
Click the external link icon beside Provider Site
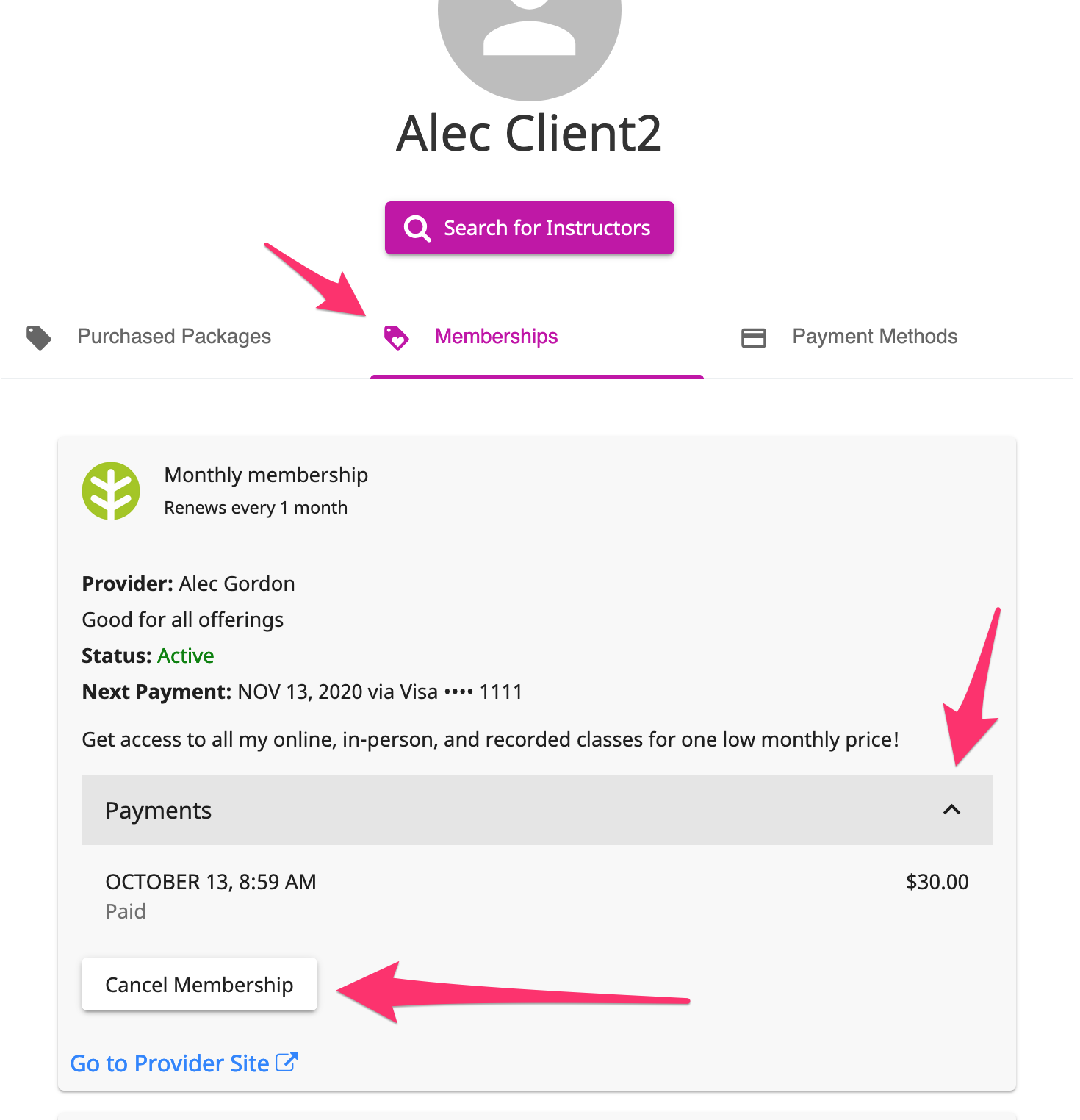coord(287,1062)
